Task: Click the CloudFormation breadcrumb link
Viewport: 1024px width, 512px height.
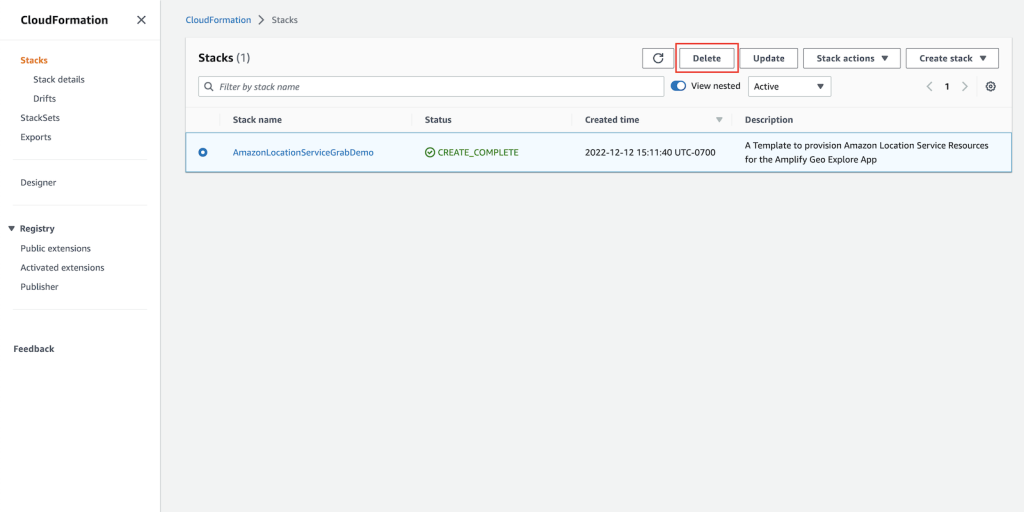Action: pos(218,20)
